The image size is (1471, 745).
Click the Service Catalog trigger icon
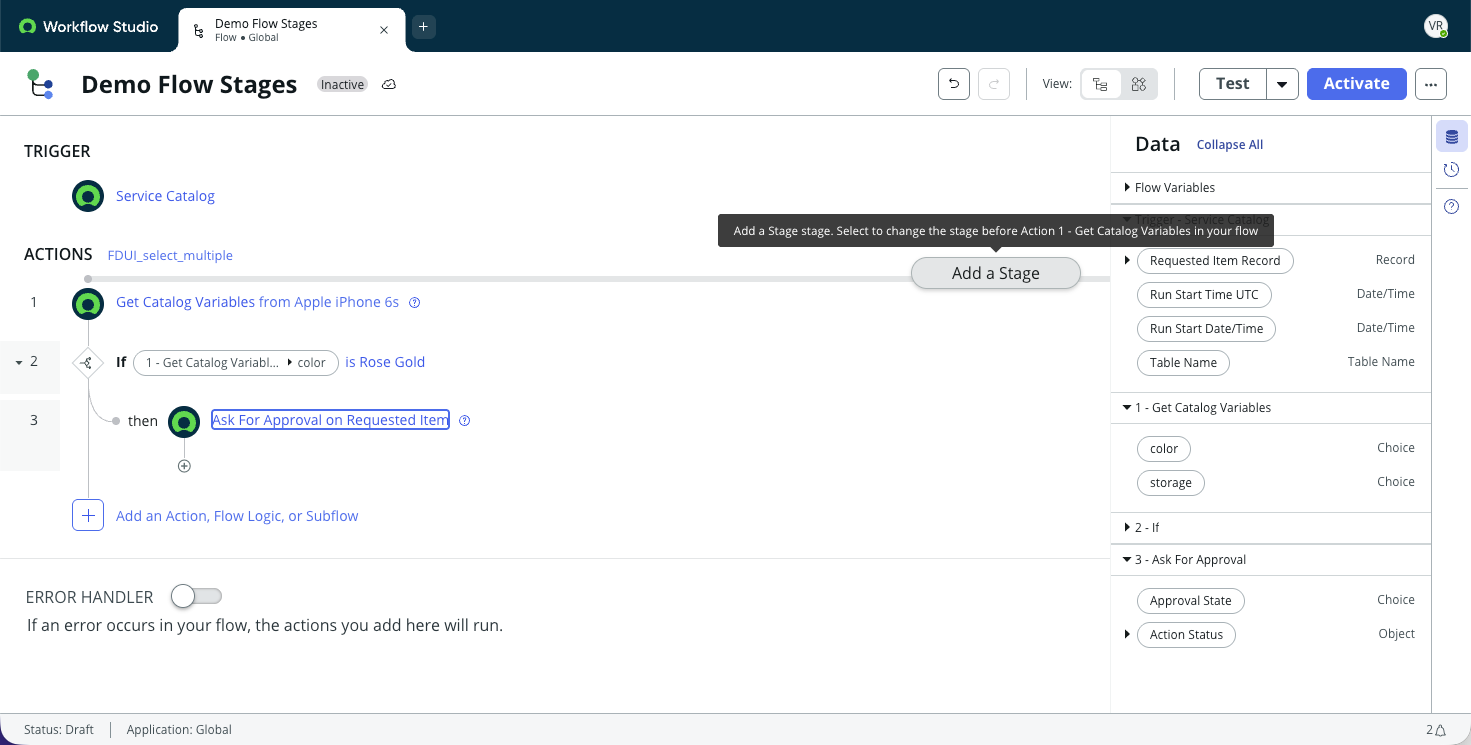[88, 196]
